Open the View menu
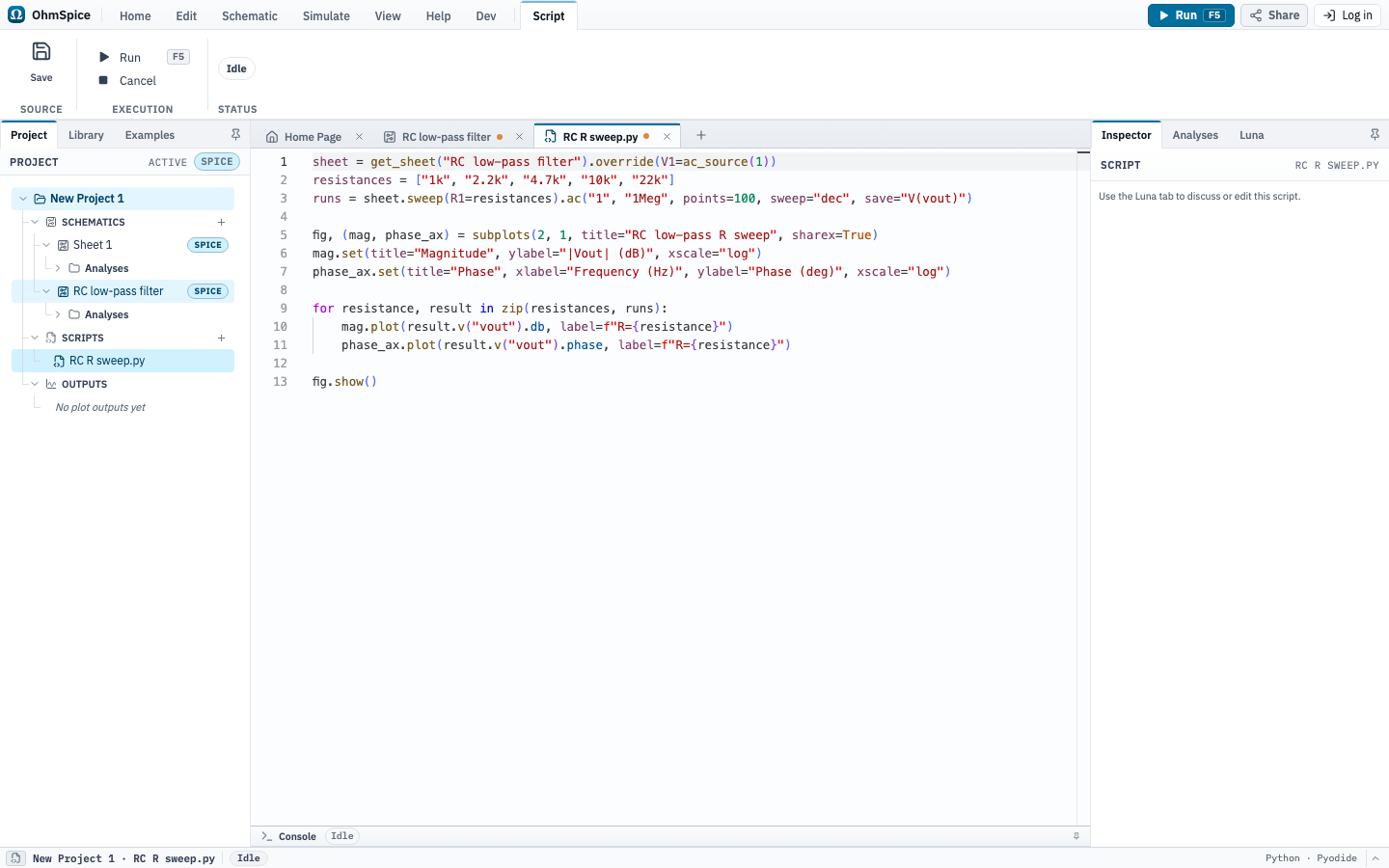This screenshot has width=1389, height=868. 388,16
